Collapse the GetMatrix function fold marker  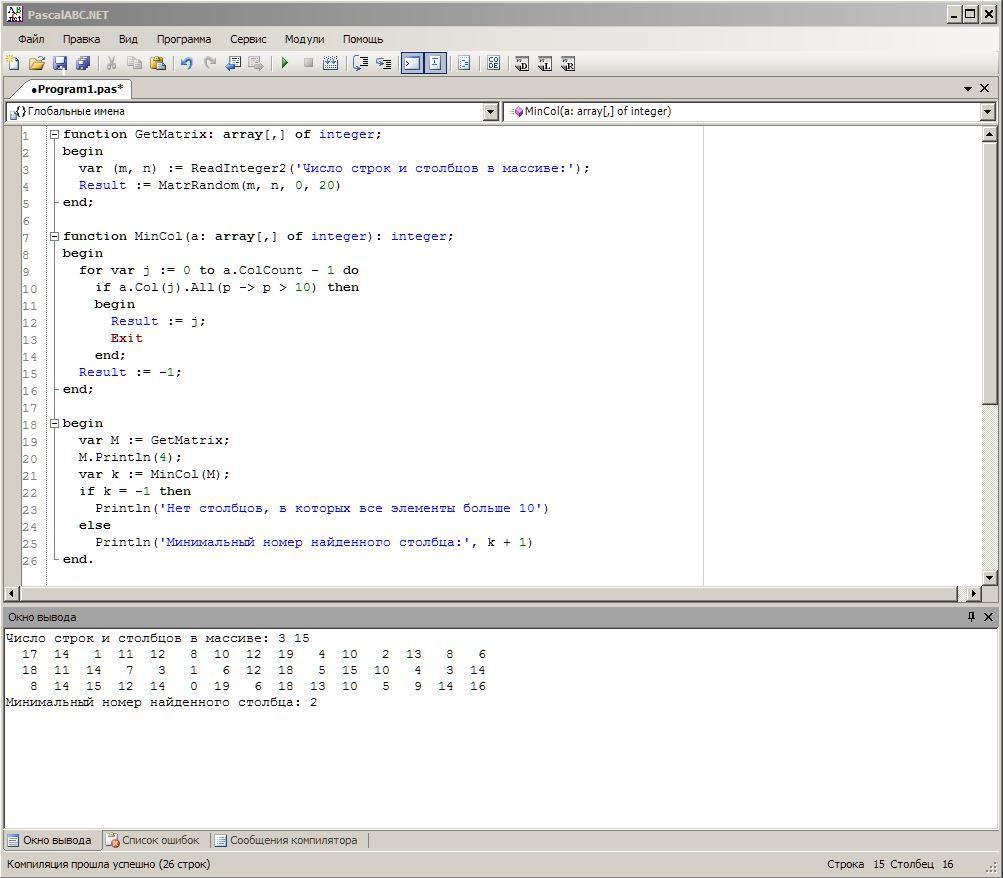click(55, 134)
